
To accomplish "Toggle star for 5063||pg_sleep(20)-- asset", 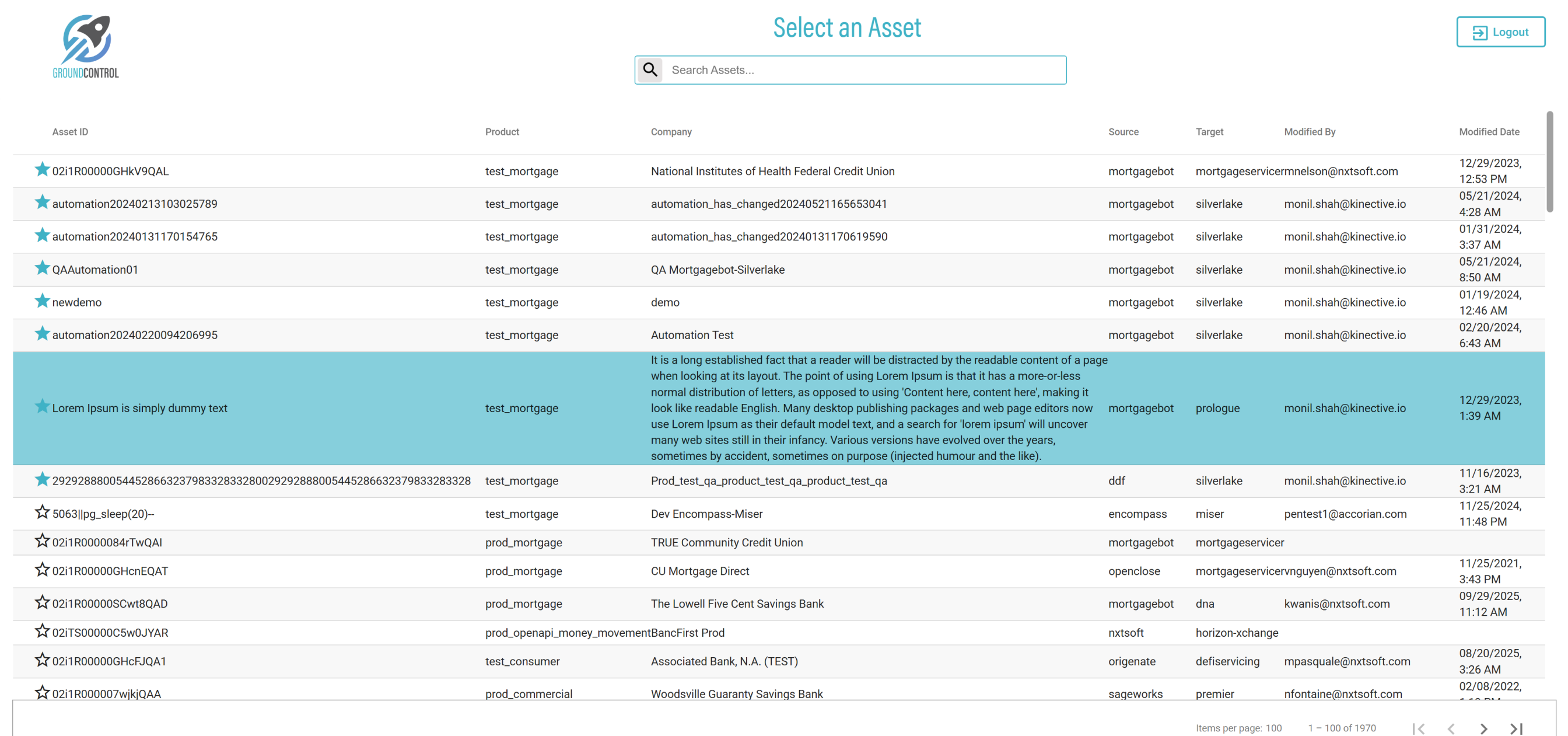I will tap(41, 512).
